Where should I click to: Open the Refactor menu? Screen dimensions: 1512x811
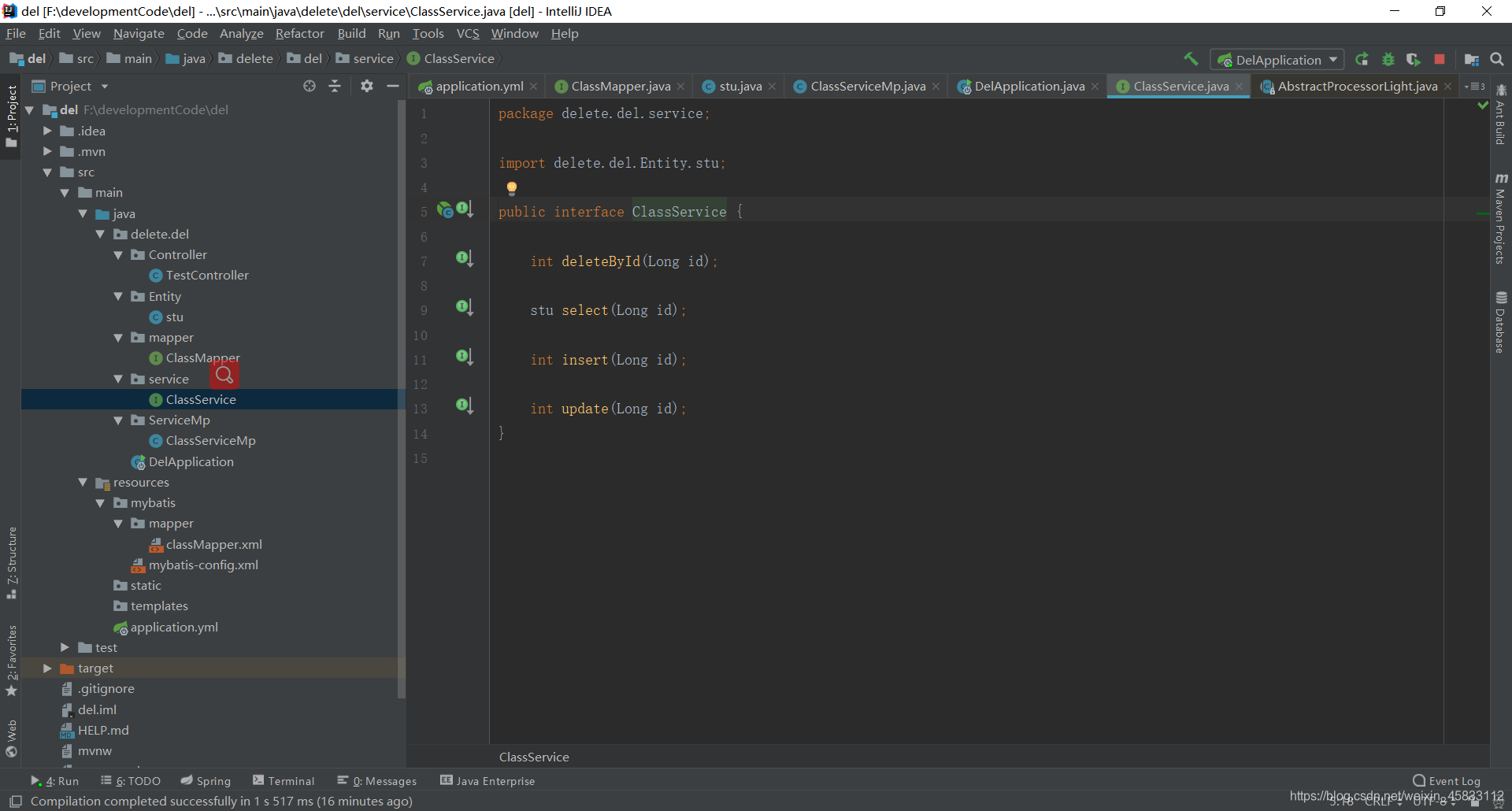coord(299,34)
